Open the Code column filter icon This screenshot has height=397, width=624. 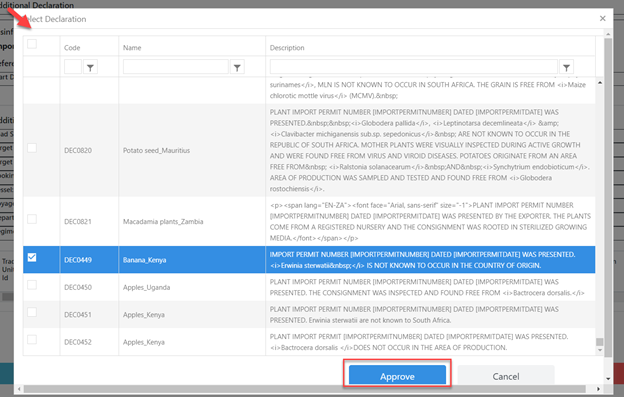(x=90, y=67)
